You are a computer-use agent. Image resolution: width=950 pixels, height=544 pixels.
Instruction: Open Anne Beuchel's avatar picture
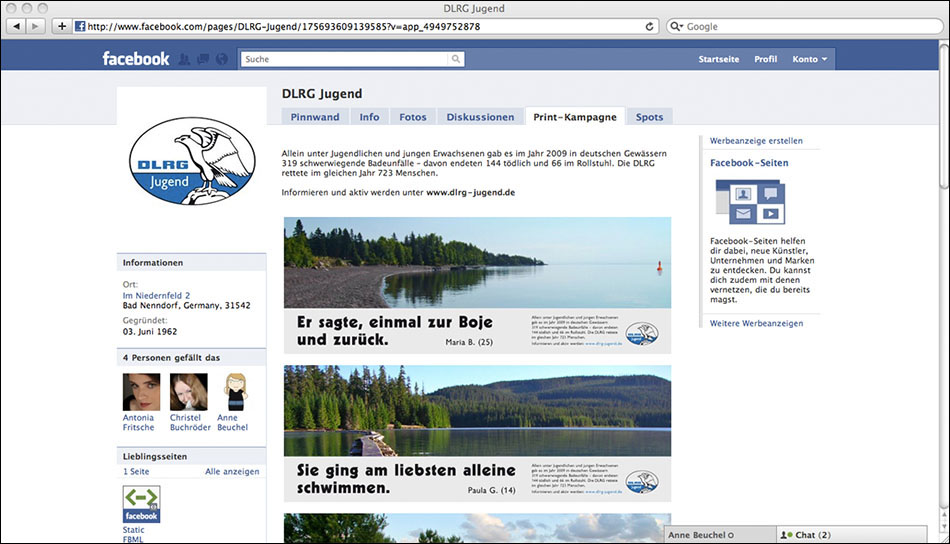coord(236,392)
